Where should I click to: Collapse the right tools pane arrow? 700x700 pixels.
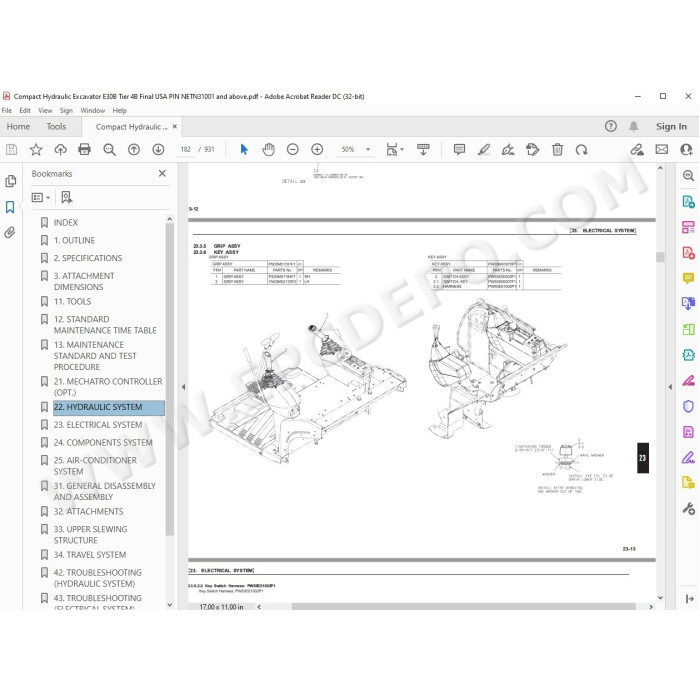point(670,387)
